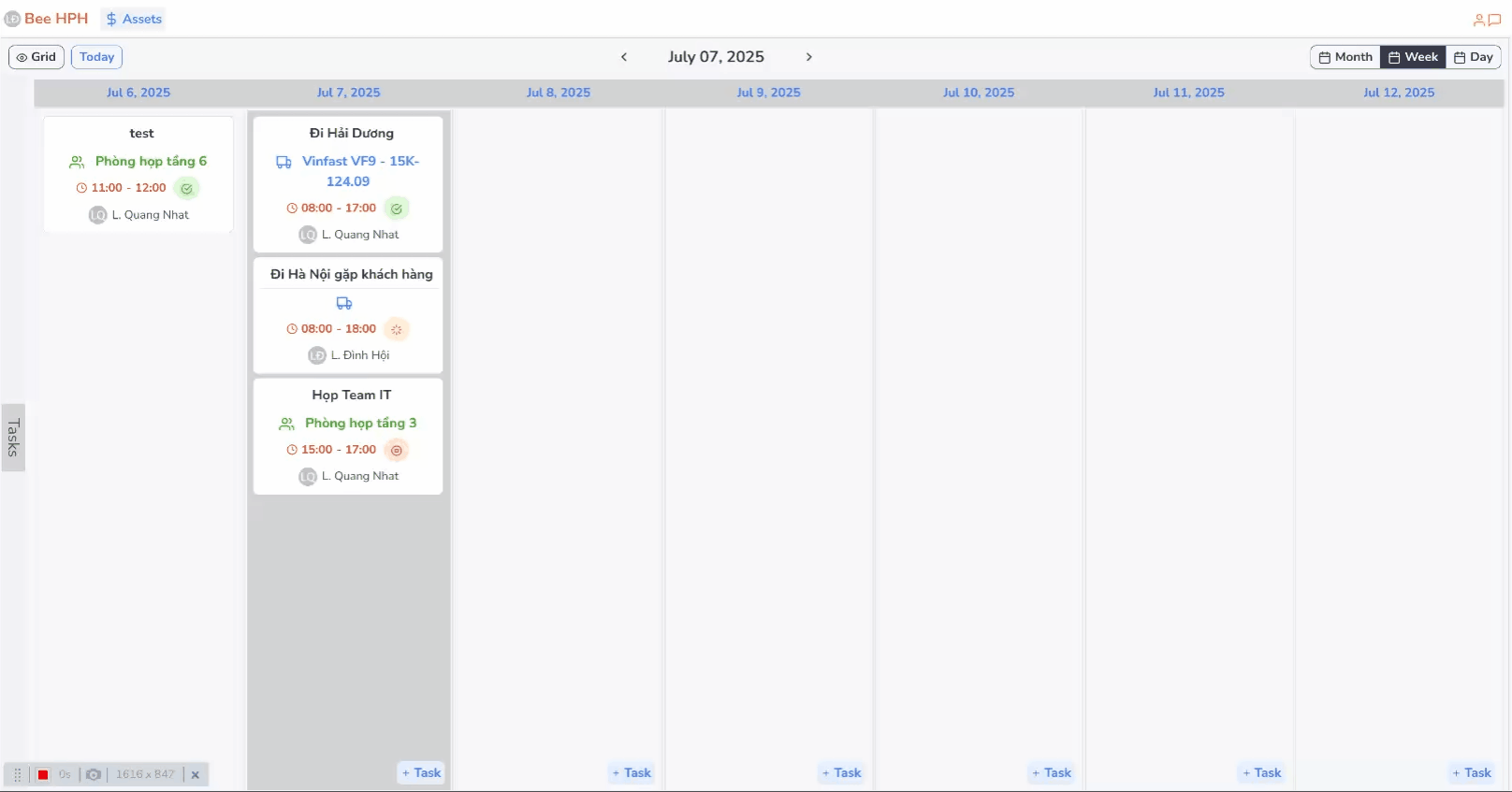Stop recording with the red square button
1512x792 pixels.
point(43,775)
